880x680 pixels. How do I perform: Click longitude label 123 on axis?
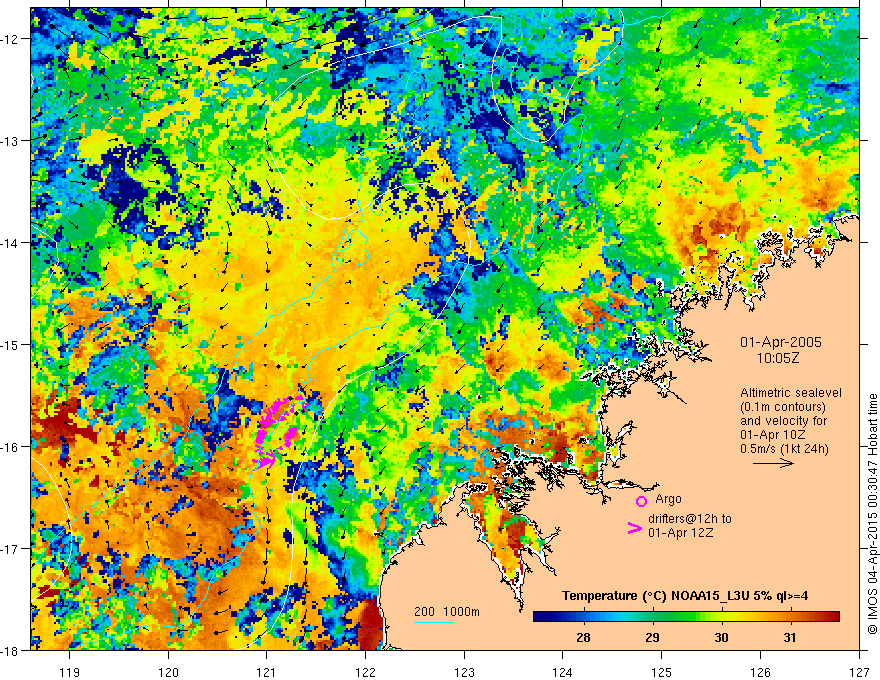tap(464, 672)
